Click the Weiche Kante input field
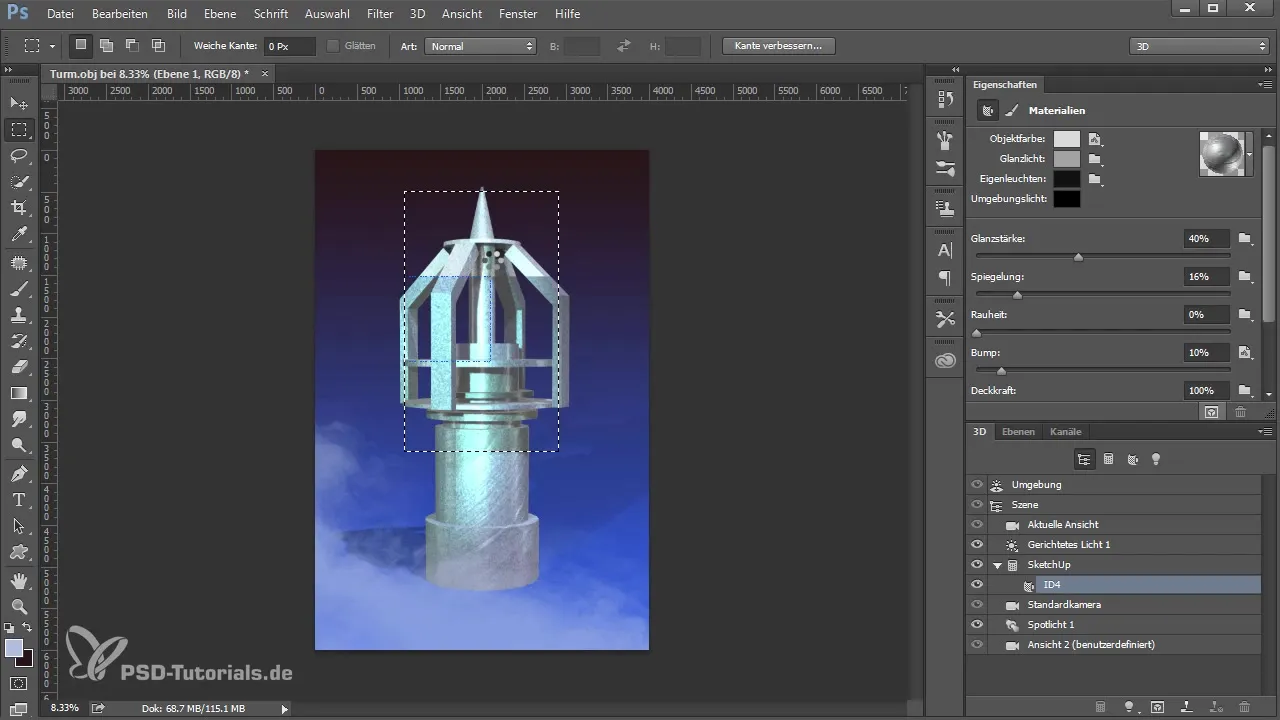1280x720 pixels. pos(290,46)
